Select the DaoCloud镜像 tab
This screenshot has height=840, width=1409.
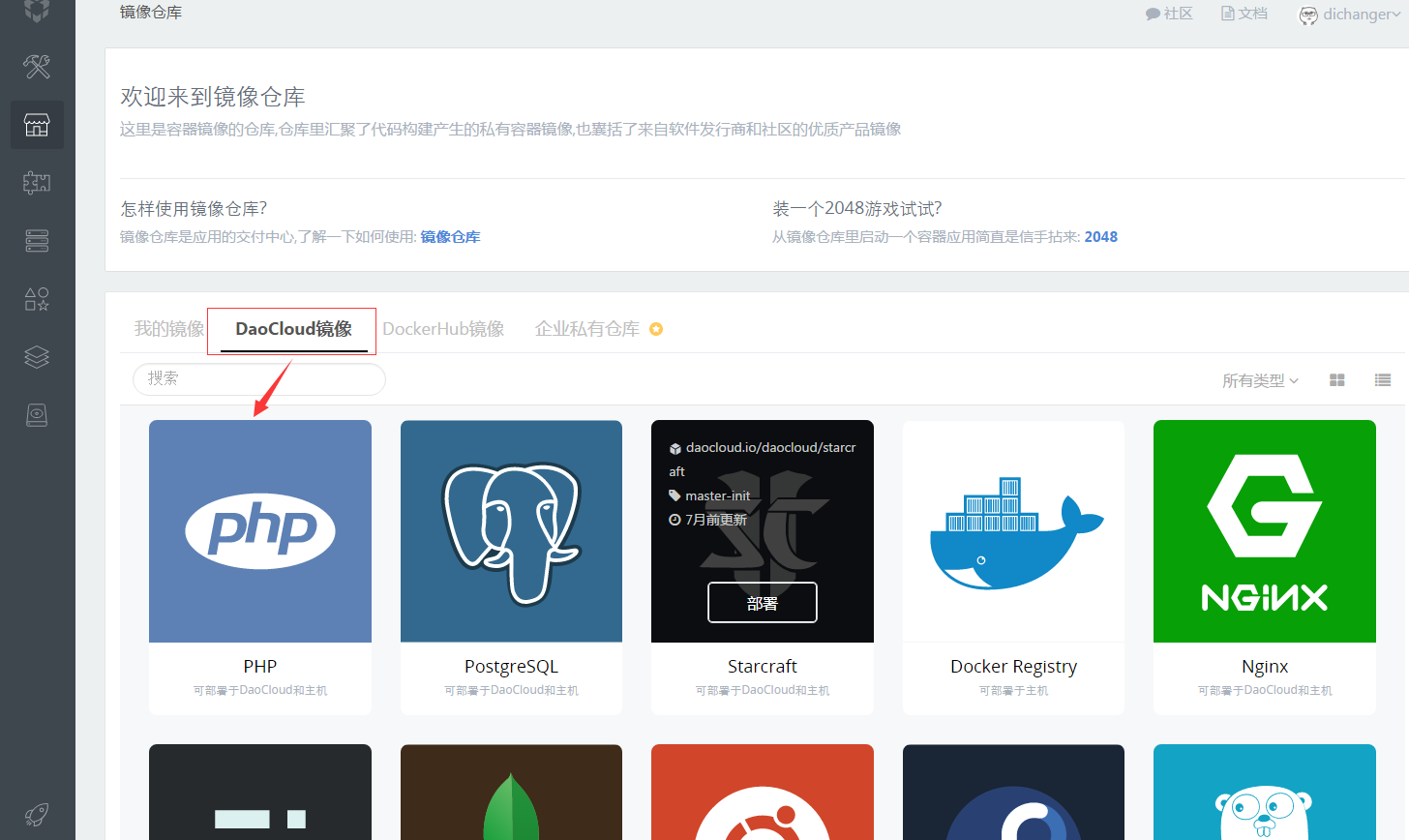(x=293, y=329)
